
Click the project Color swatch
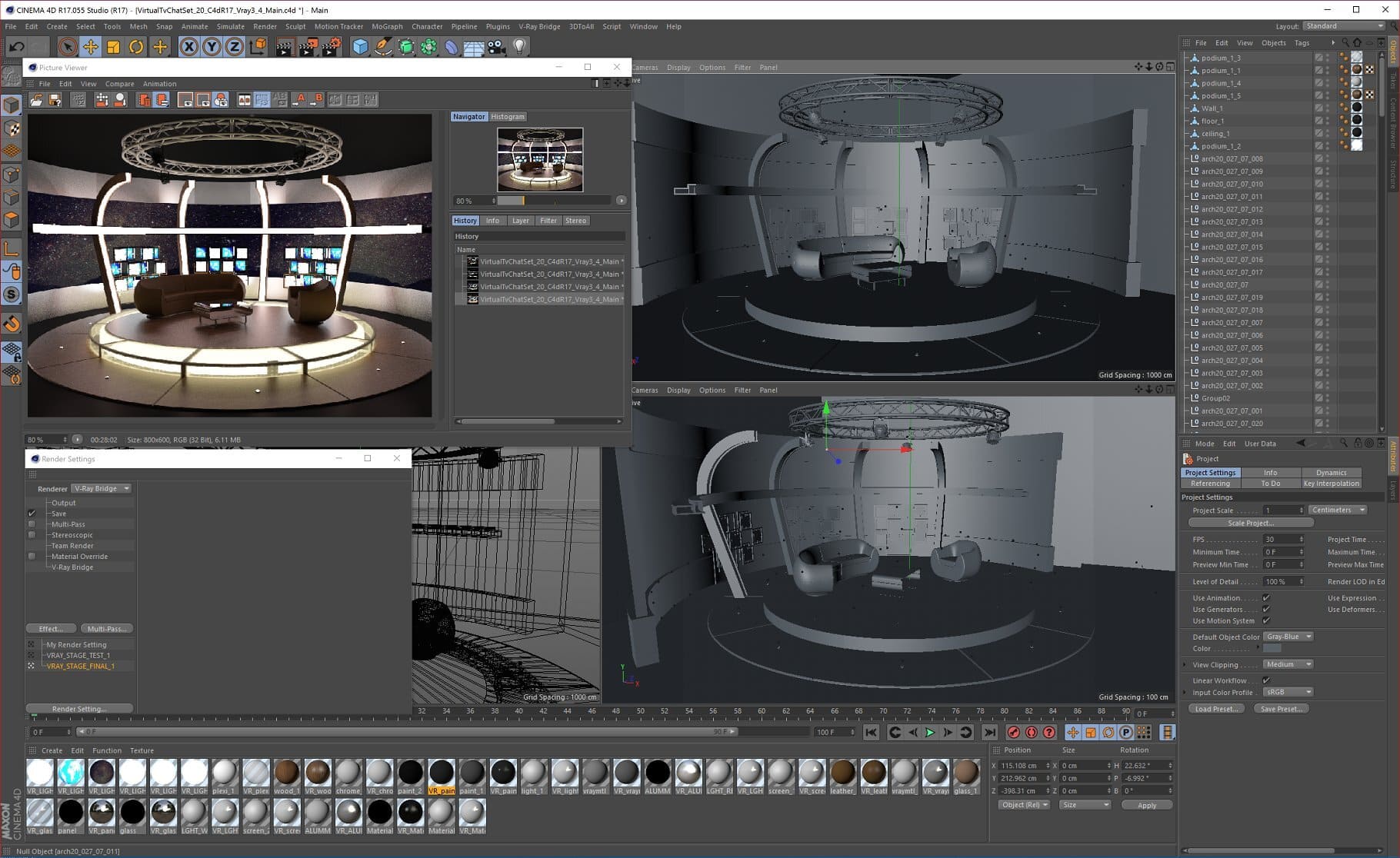(1272, 649)
